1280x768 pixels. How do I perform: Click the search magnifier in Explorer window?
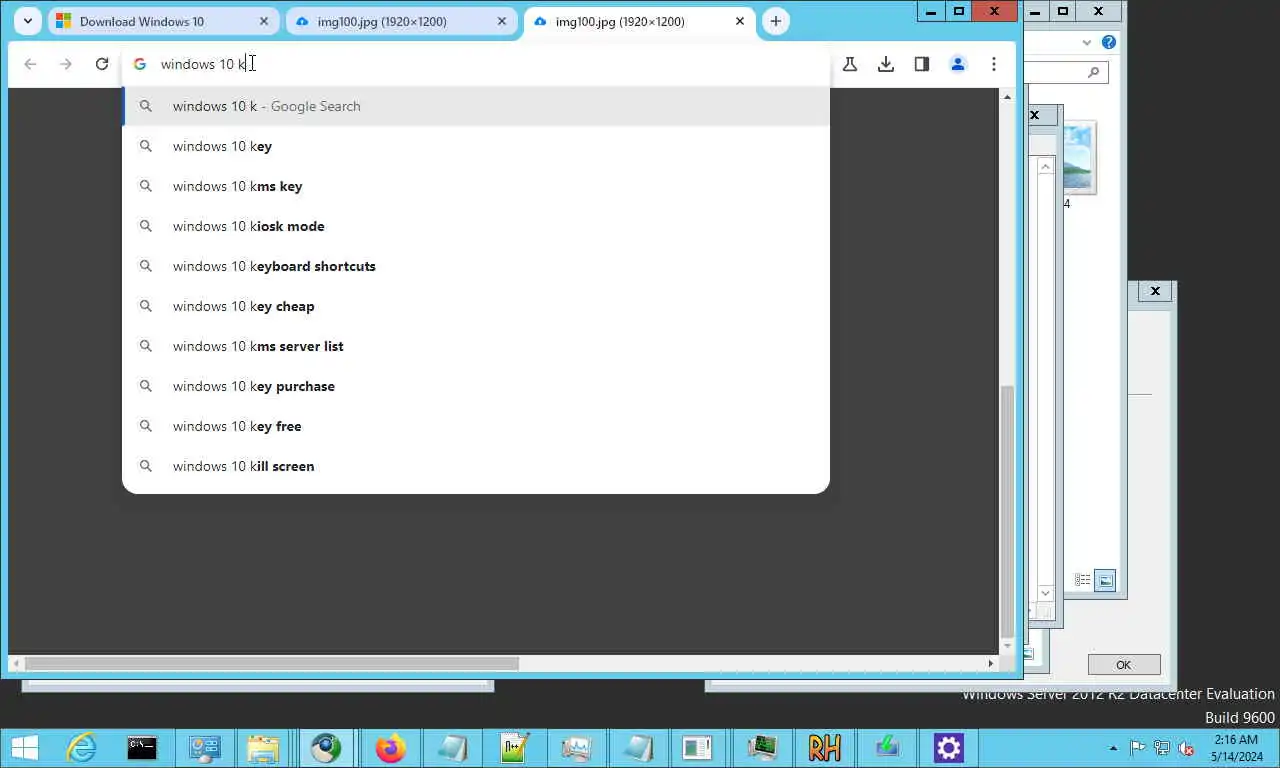tap(1093, 72)
